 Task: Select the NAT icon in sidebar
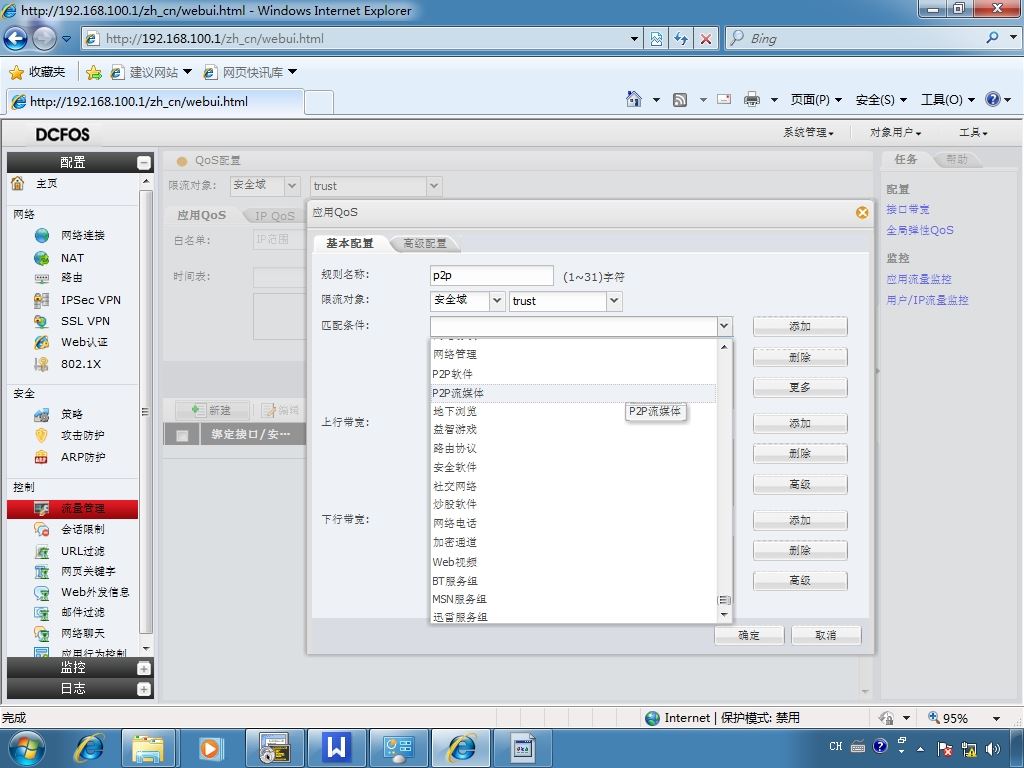pyautogui.click(x=42, y=258)
